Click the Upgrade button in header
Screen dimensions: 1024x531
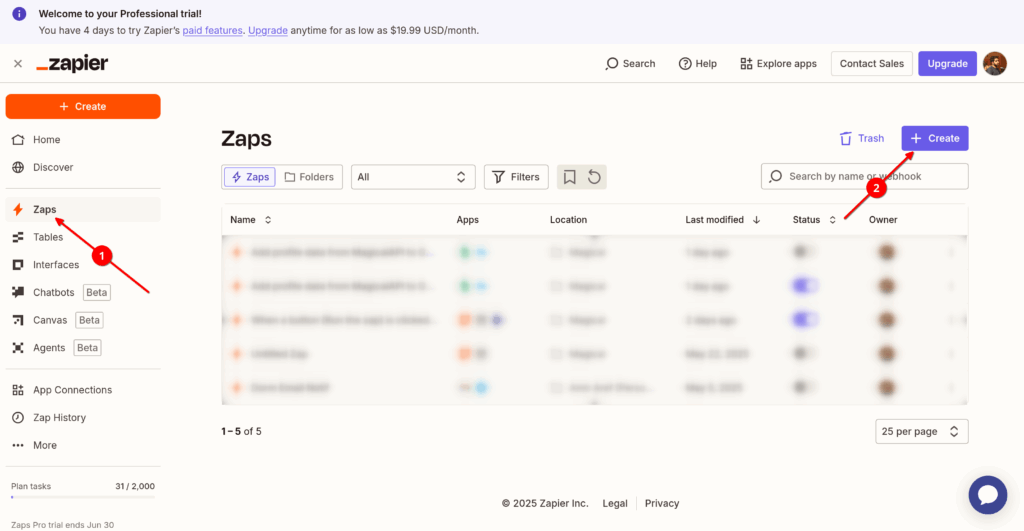tap(947, 63)
